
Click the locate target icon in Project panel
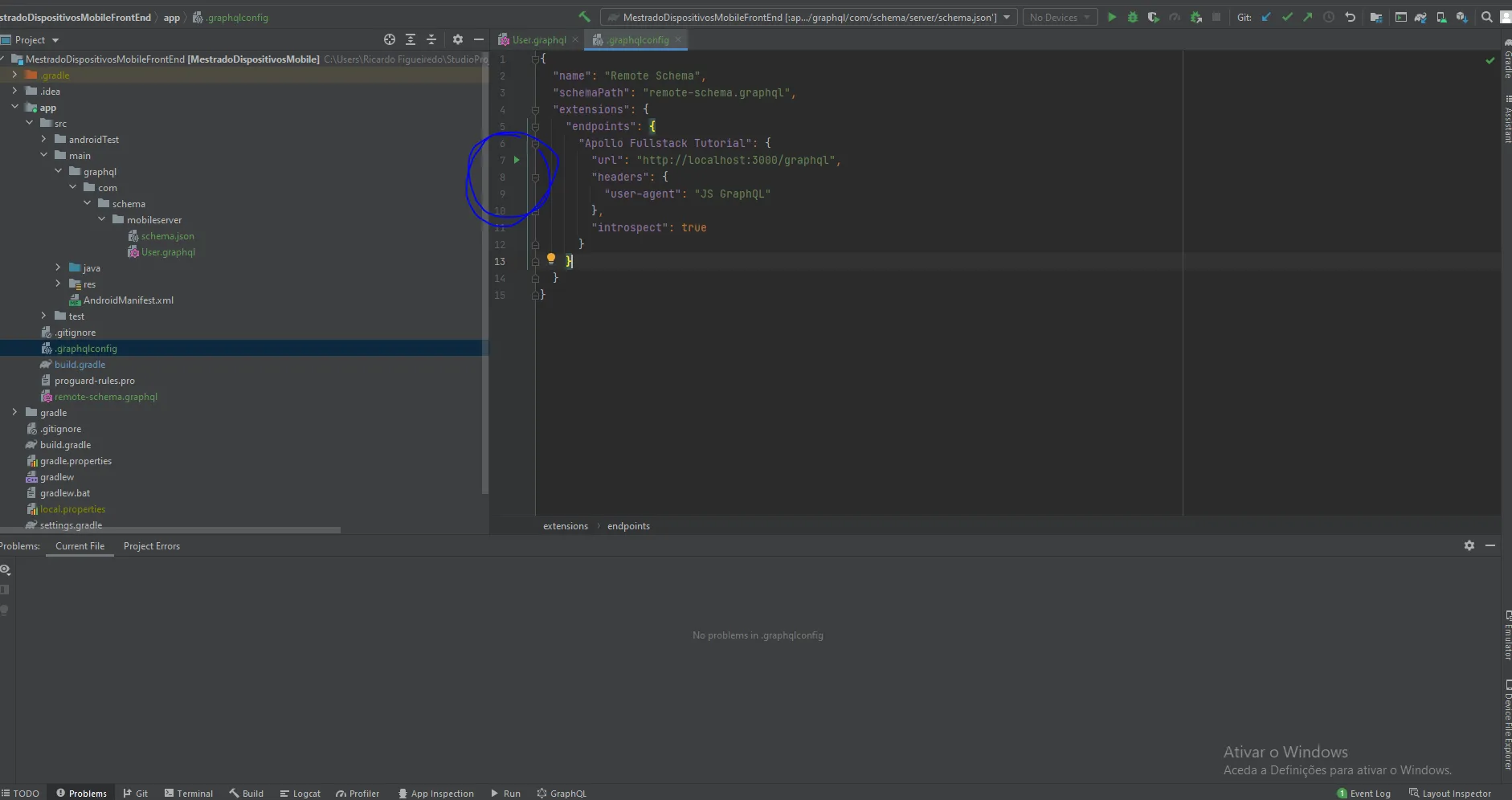390,39
